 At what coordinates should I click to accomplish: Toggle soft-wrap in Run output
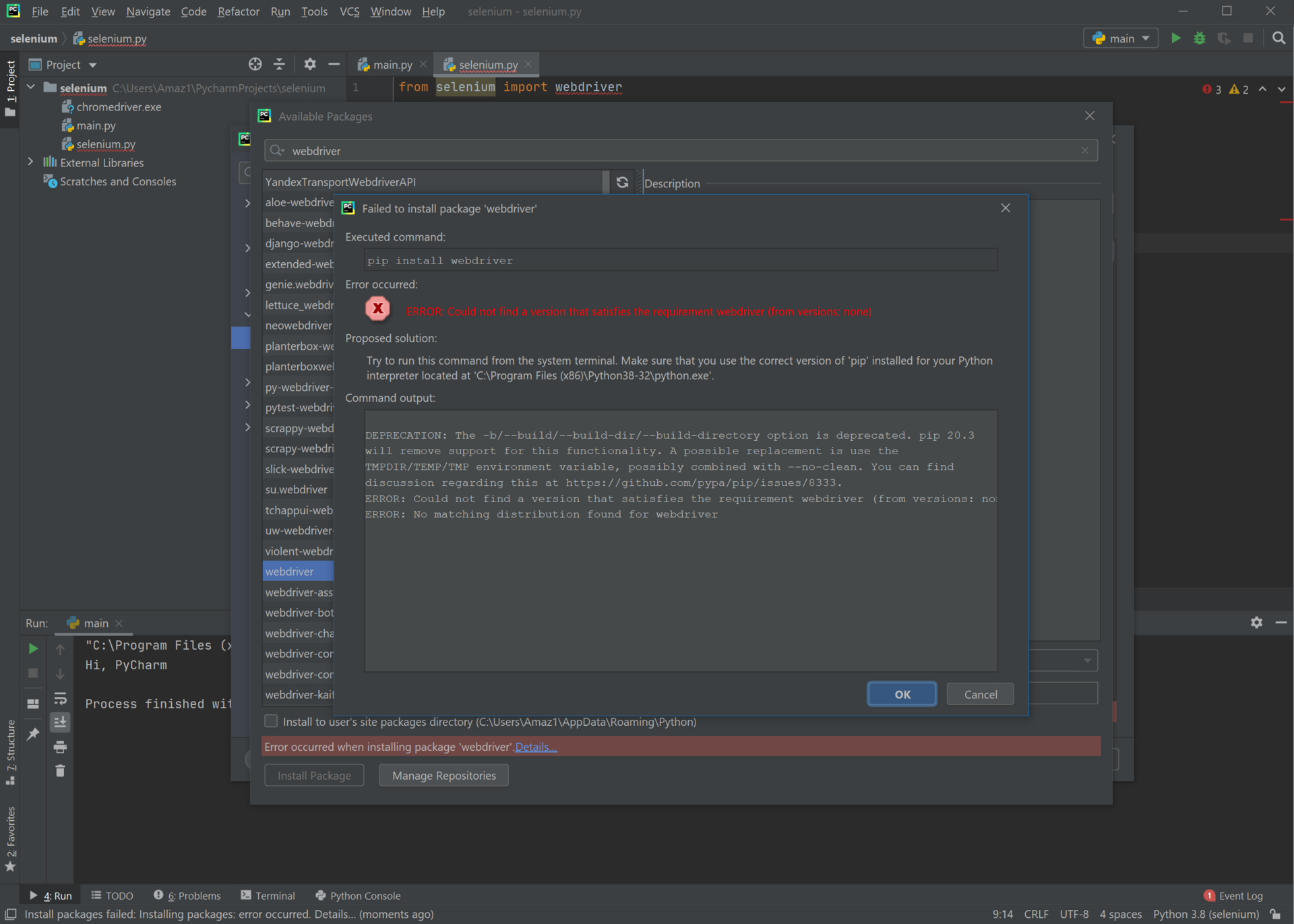pos(60,698)
